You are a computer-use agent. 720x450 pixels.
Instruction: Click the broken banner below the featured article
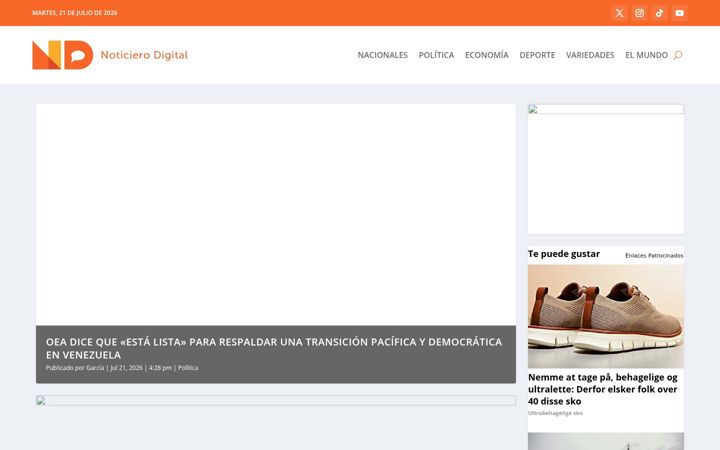(276, 400)
